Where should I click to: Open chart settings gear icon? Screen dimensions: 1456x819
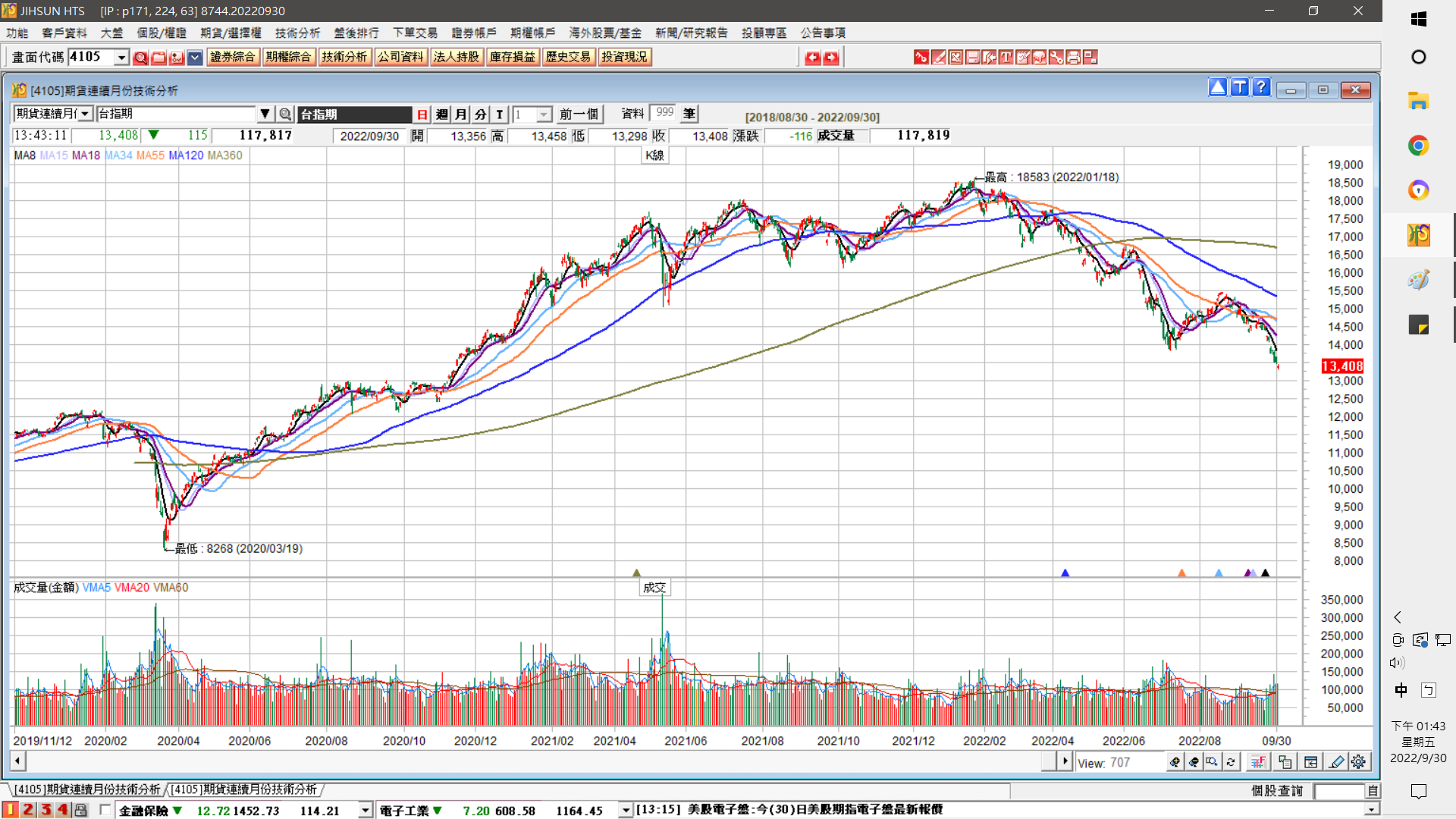pyautogui.click(x=1358, y=762)
